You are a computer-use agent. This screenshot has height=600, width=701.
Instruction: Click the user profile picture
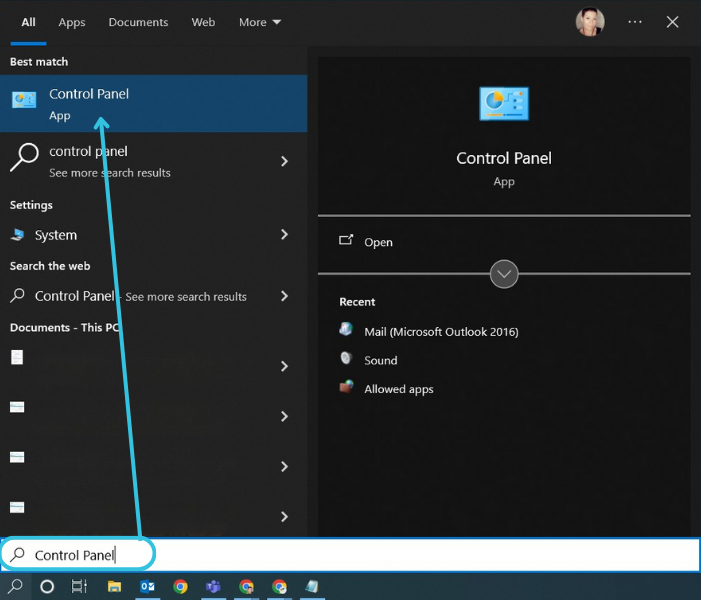pyautogui.click(x=590, y=22)
